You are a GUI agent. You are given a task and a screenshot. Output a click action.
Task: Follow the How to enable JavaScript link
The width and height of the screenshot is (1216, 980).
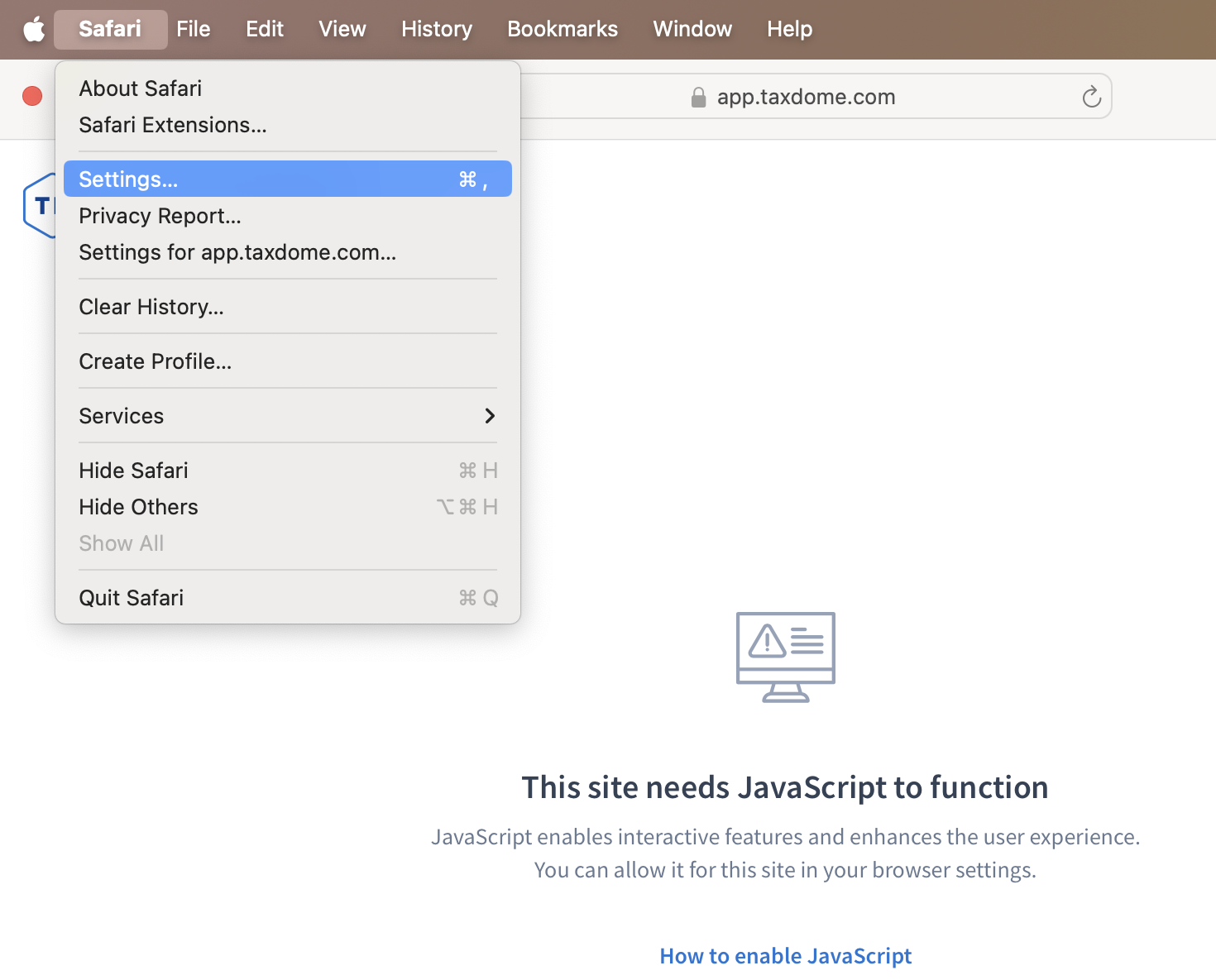pos(785,956)
